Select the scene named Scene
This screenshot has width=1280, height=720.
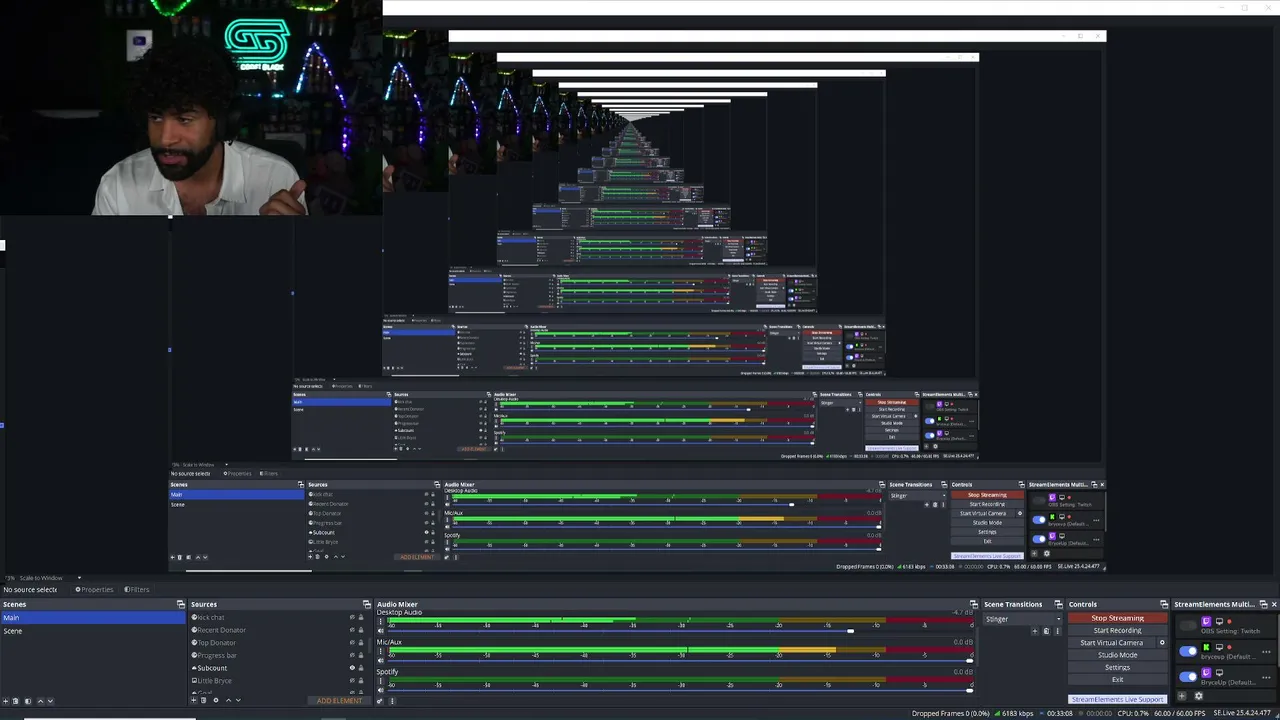point(93,631)
